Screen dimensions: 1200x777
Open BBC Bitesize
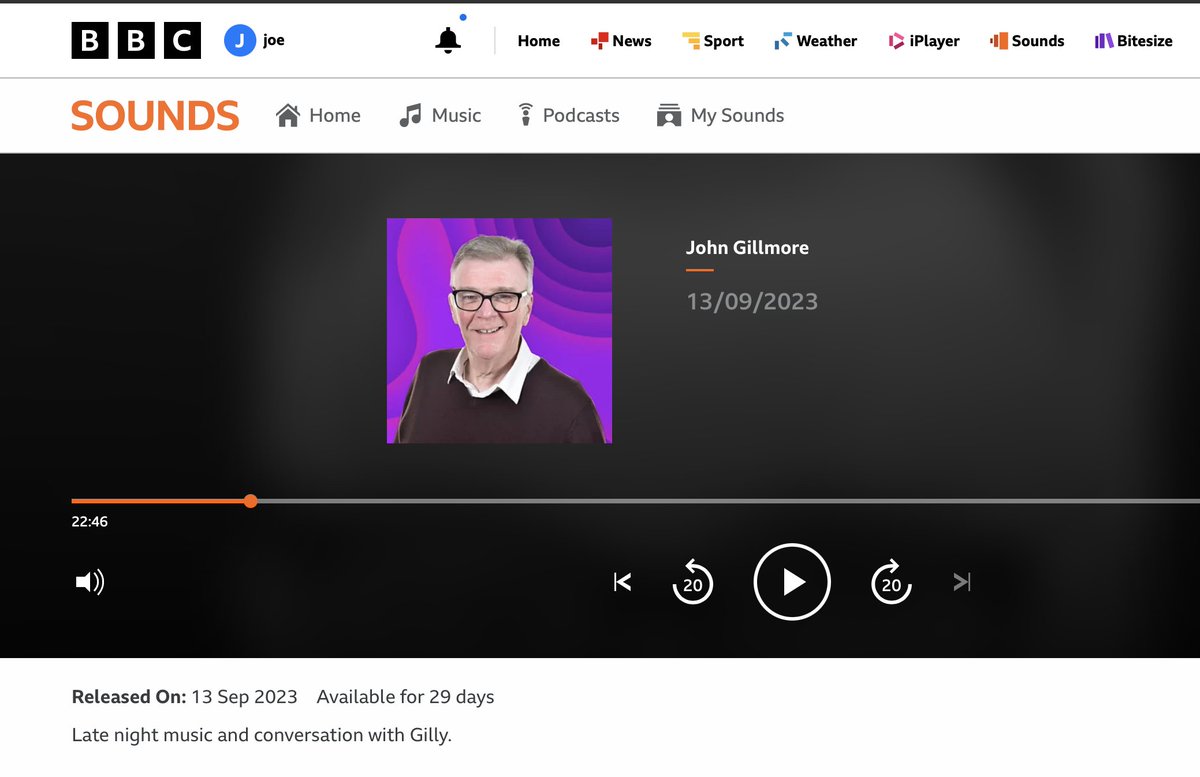[1133, 41]
